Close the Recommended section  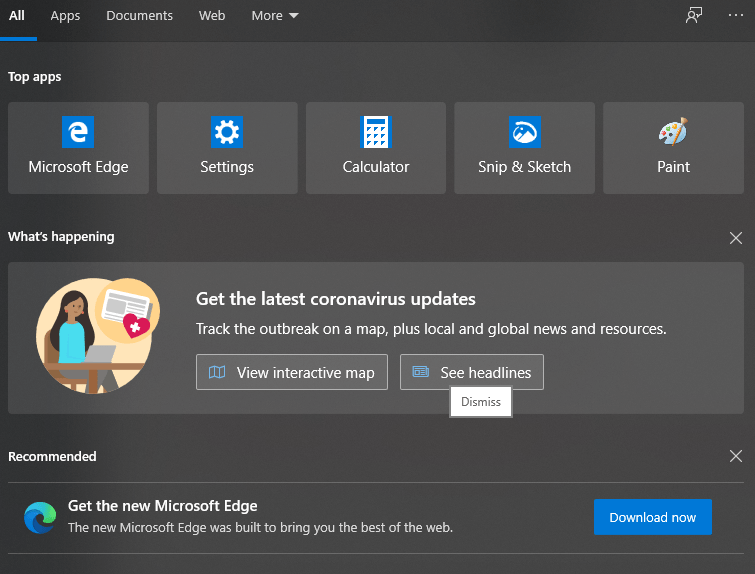coord(736,457)
